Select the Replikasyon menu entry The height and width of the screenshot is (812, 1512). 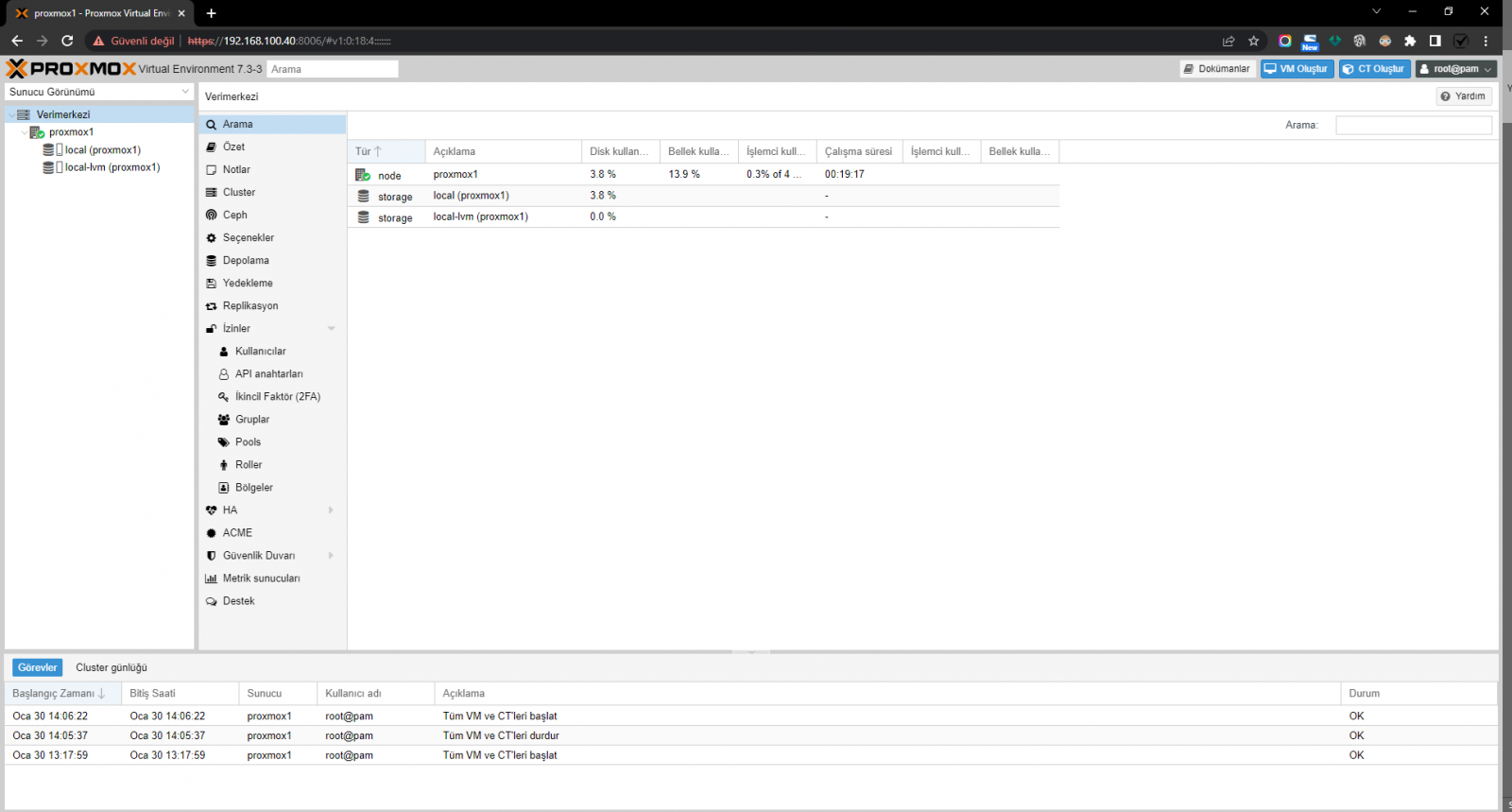pyautogui.click(x=250, y=306)
